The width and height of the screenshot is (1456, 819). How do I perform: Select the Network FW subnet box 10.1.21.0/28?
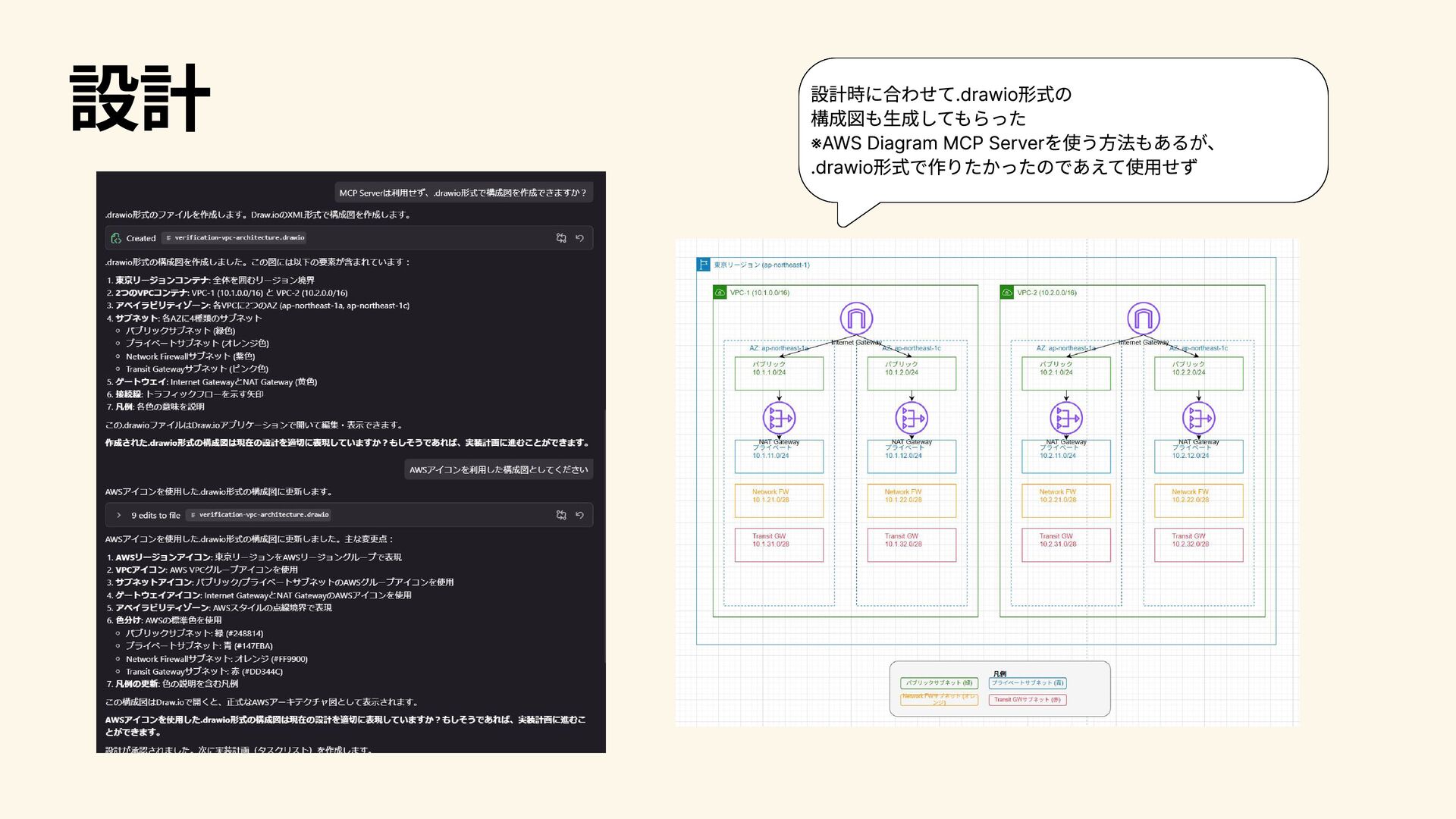(x=779, y=500)
